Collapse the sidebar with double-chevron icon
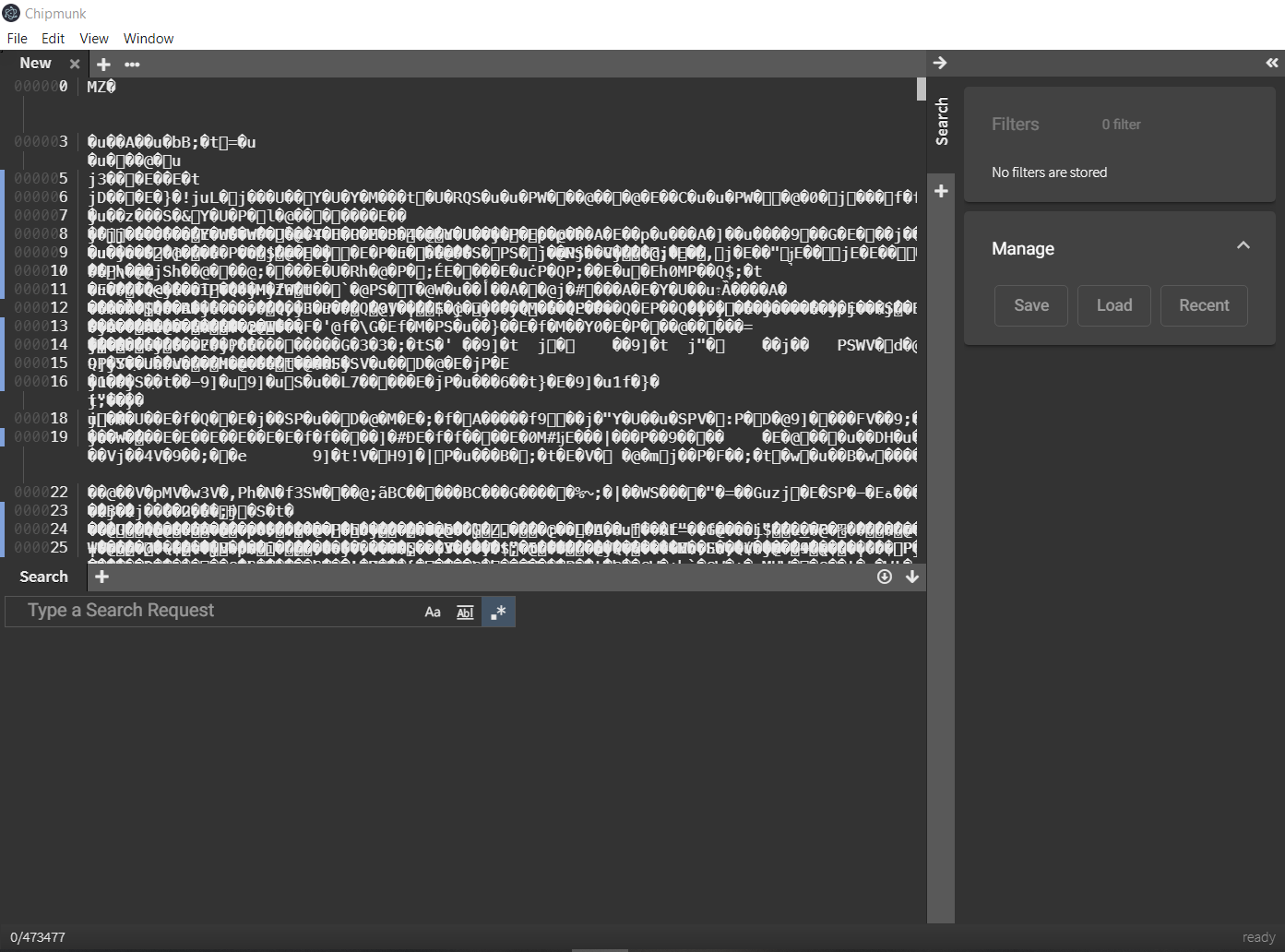 click(1272, 63)
